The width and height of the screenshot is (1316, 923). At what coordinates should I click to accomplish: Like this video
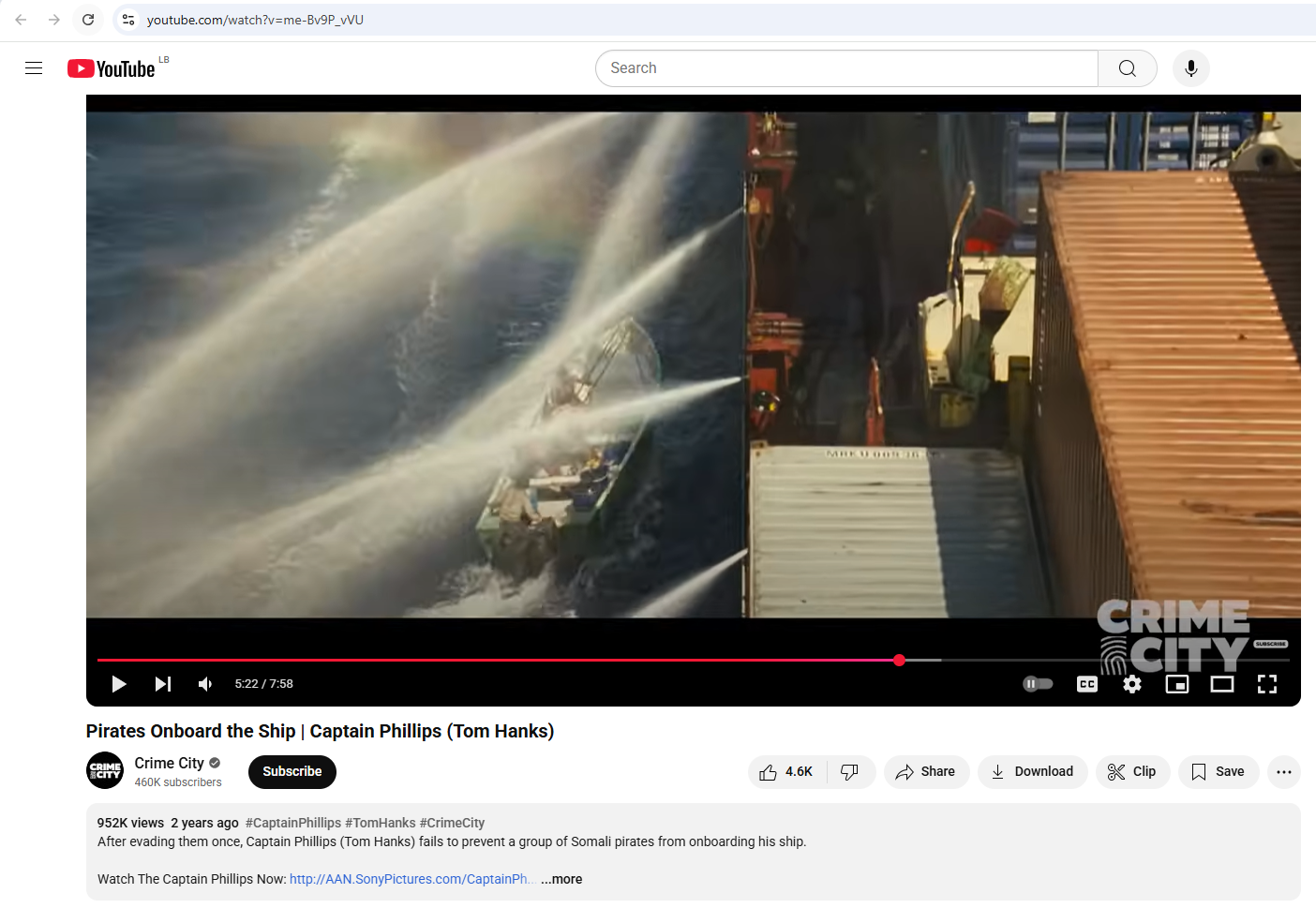(x=787, y=772)
